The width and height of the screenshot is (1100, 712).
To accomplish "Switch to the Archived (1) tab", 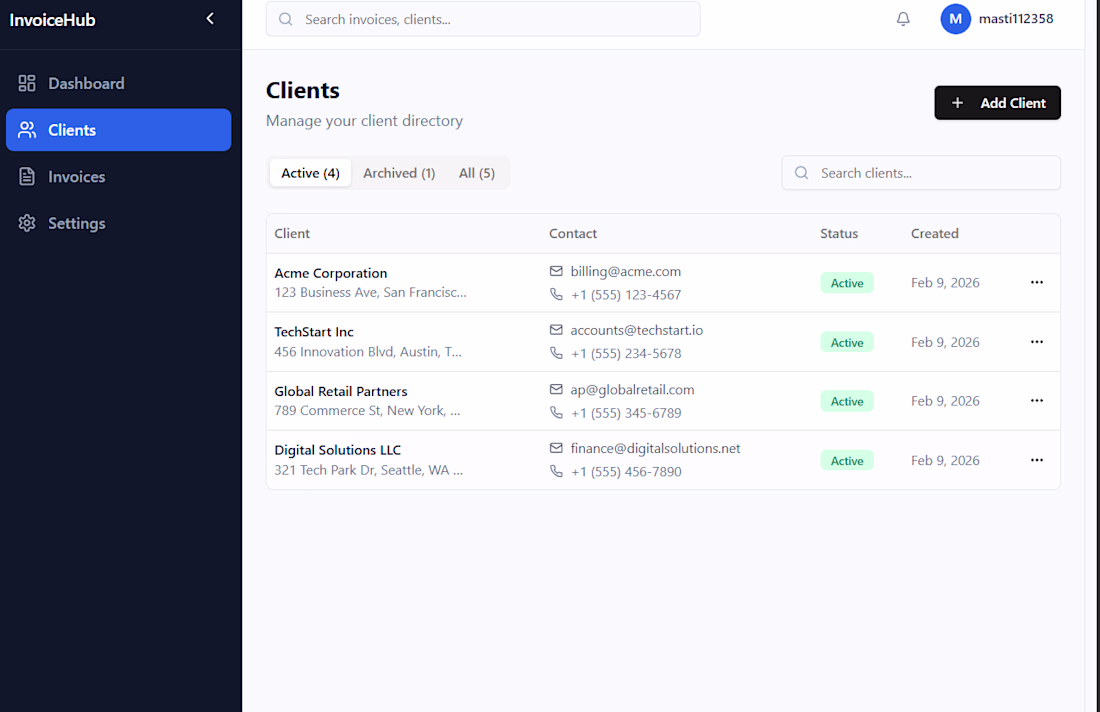I will click(399, 173).
